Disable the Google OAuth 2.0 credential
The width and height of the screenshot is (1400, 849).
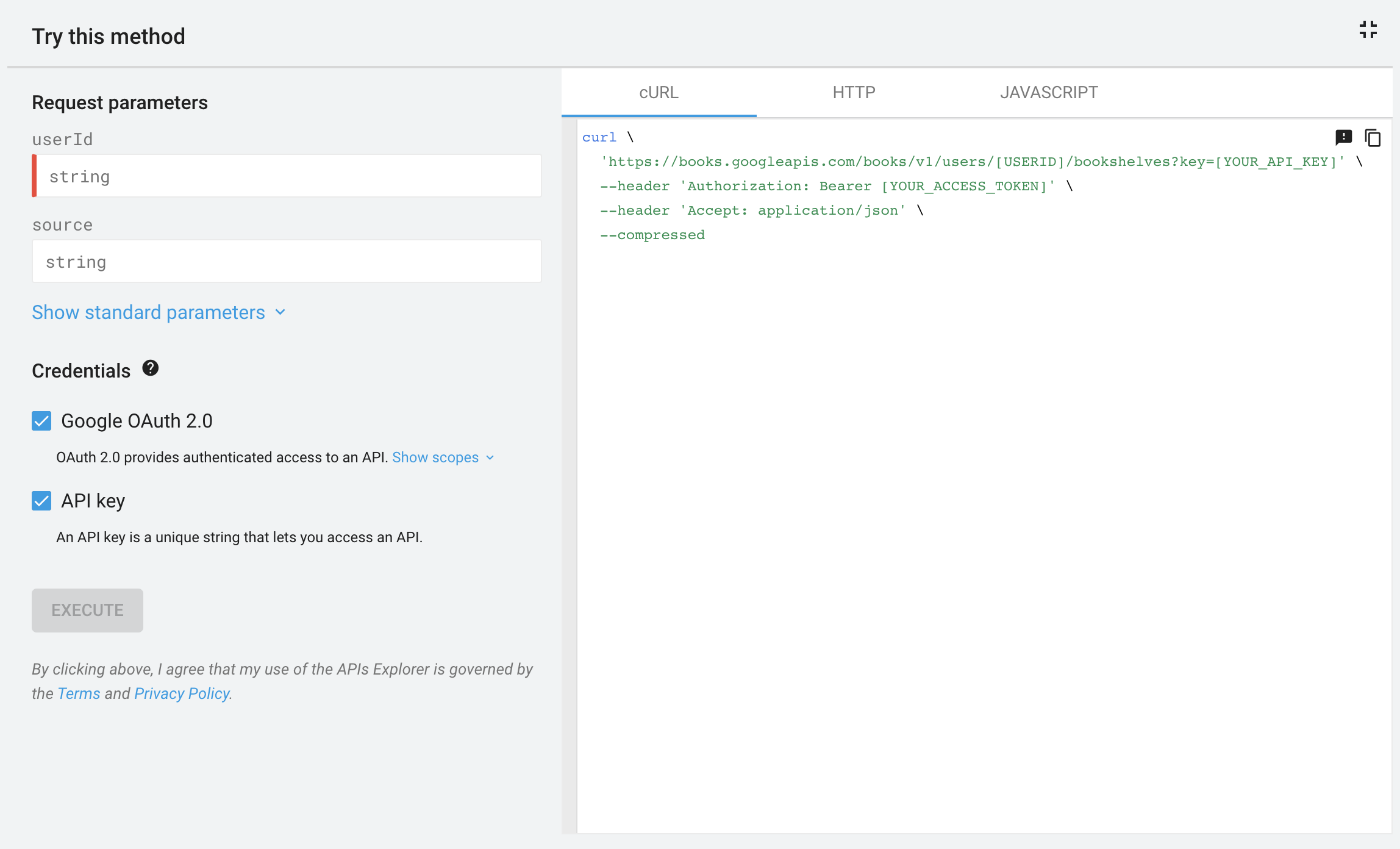click(41, 420)
